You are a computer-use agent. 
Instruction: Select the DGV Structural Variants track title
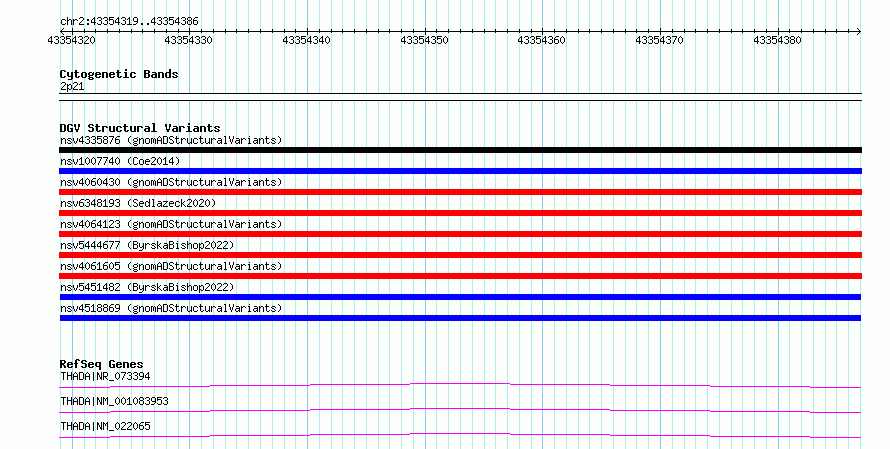point(140,128)
